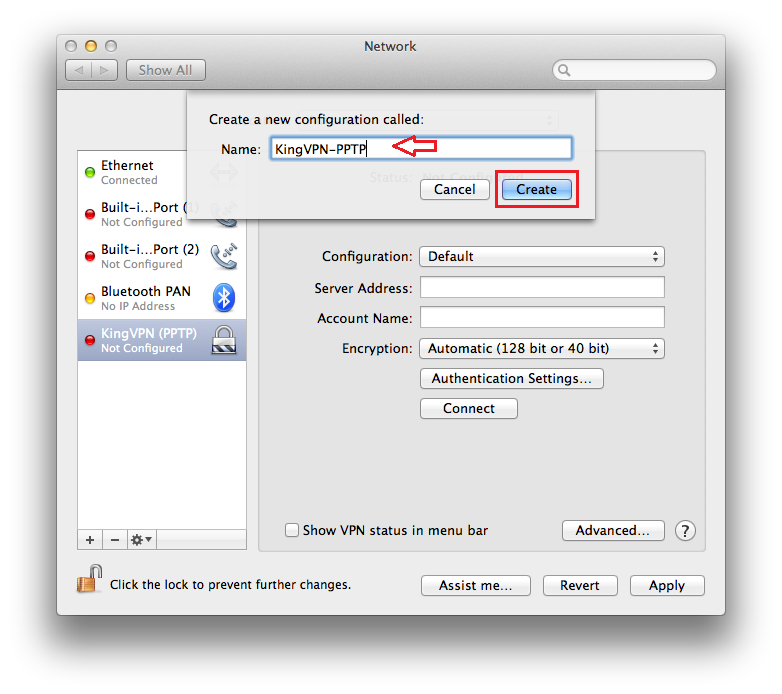
Task: Click the green Ethernet status dot
Action: [90, 173]
